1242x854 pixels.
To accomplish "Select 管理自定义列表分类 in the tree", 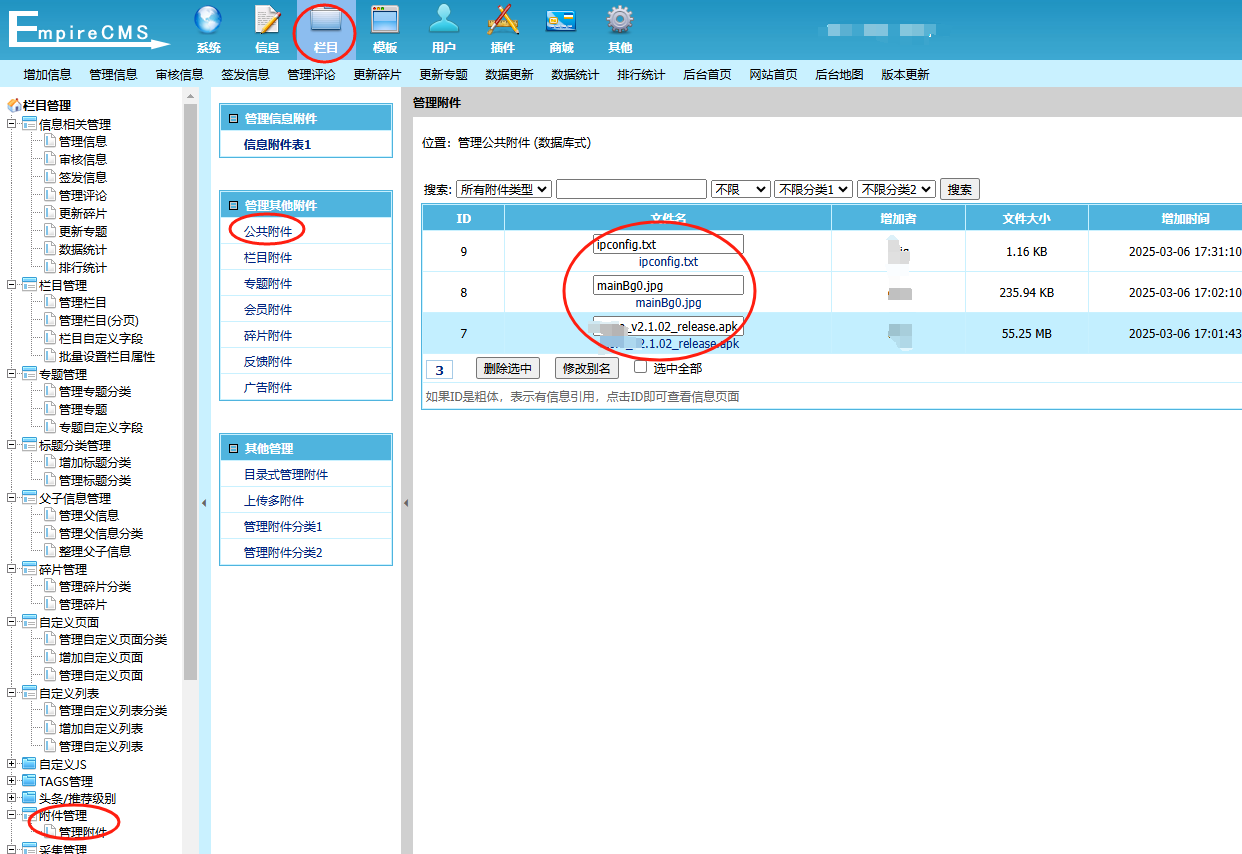I will pyautogui.click(x=112, y=710).
